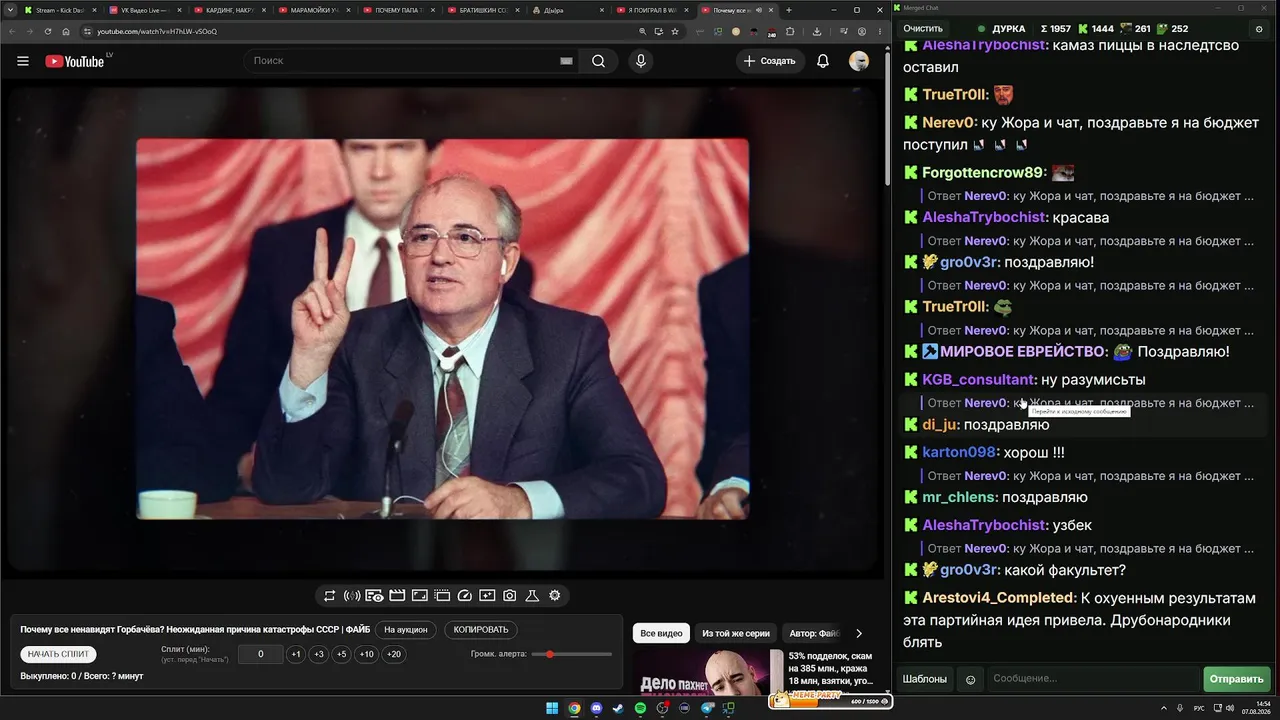Screen dimensions: 1280x720
Task: Open the YouTube account avatar menu
Action: tap(859, 61)
